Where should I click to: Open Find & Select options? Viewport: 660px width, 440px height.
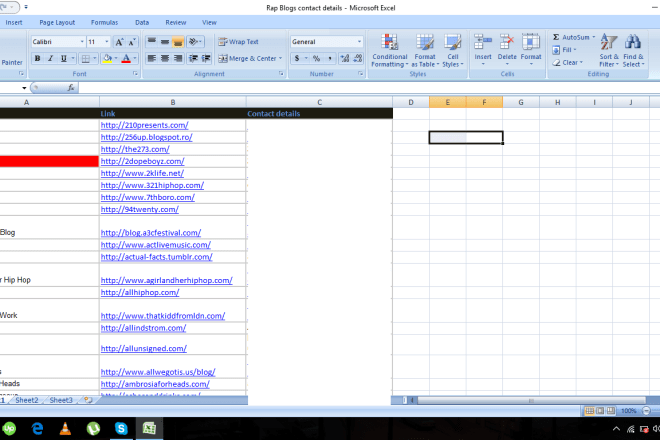click(x=633, y=51)
